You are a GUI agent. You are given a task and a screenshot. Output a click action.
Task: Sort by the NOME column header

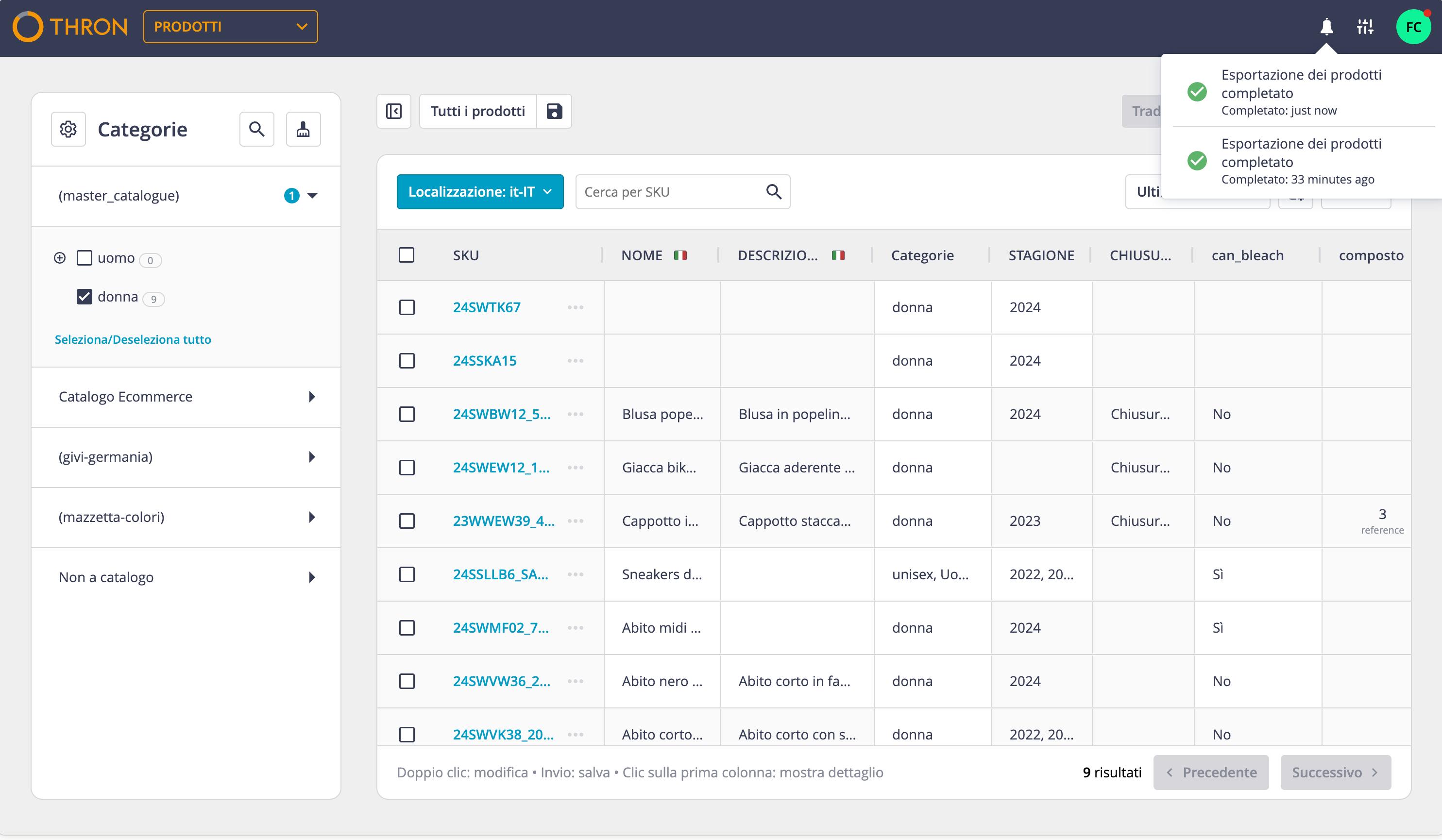click(642, 255)
